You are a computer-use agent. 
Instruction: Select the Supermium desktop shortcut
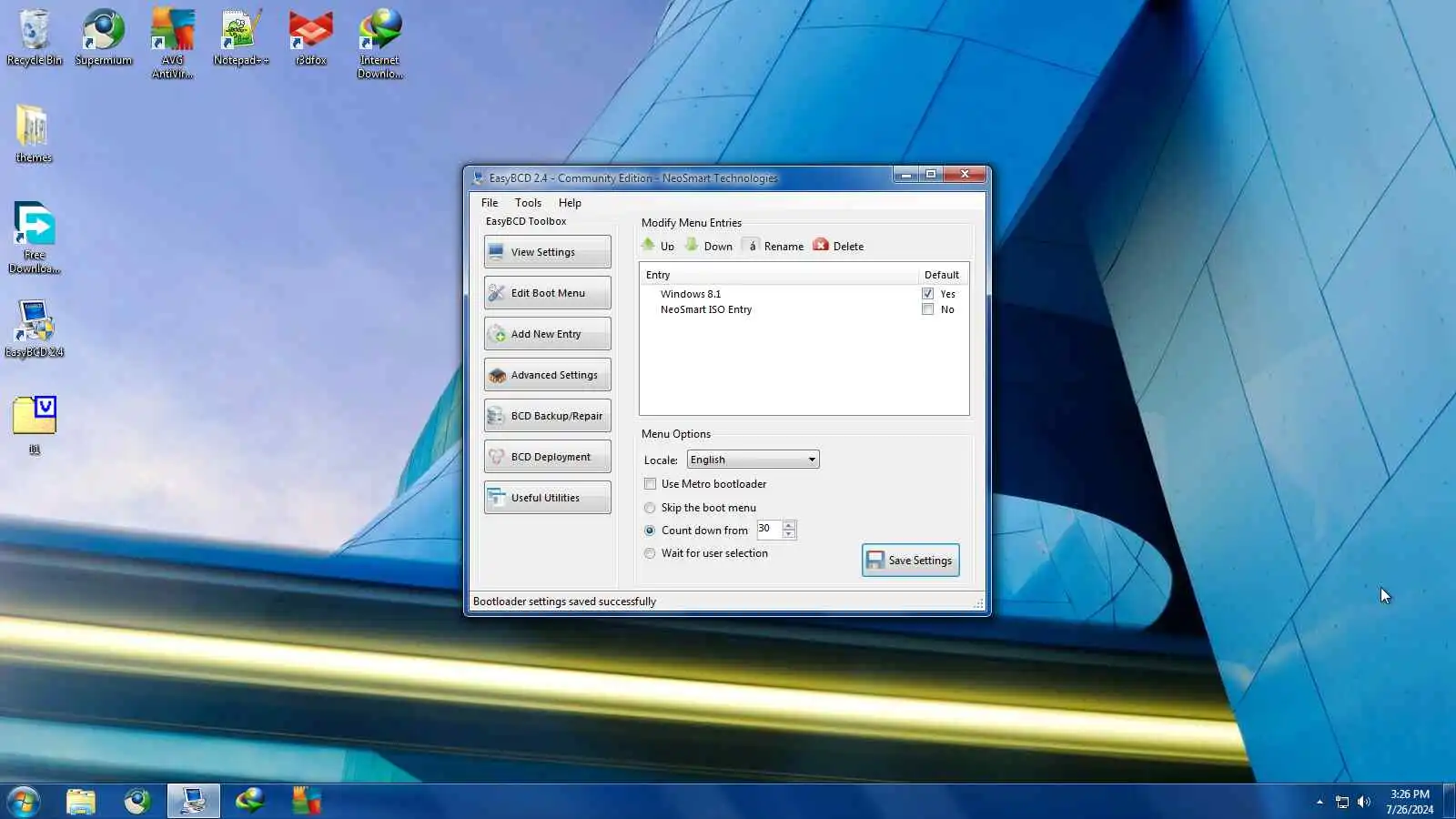(x=104, y=37)
